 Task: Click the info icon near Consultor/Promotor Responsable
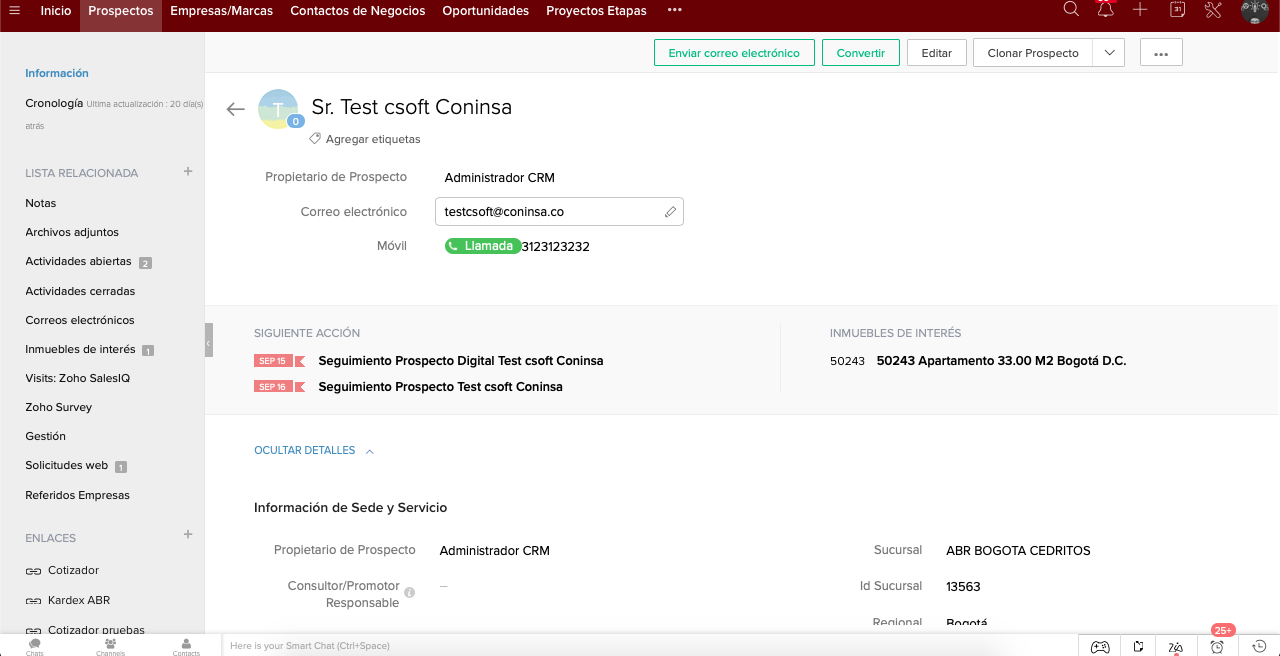pos(409,592)
